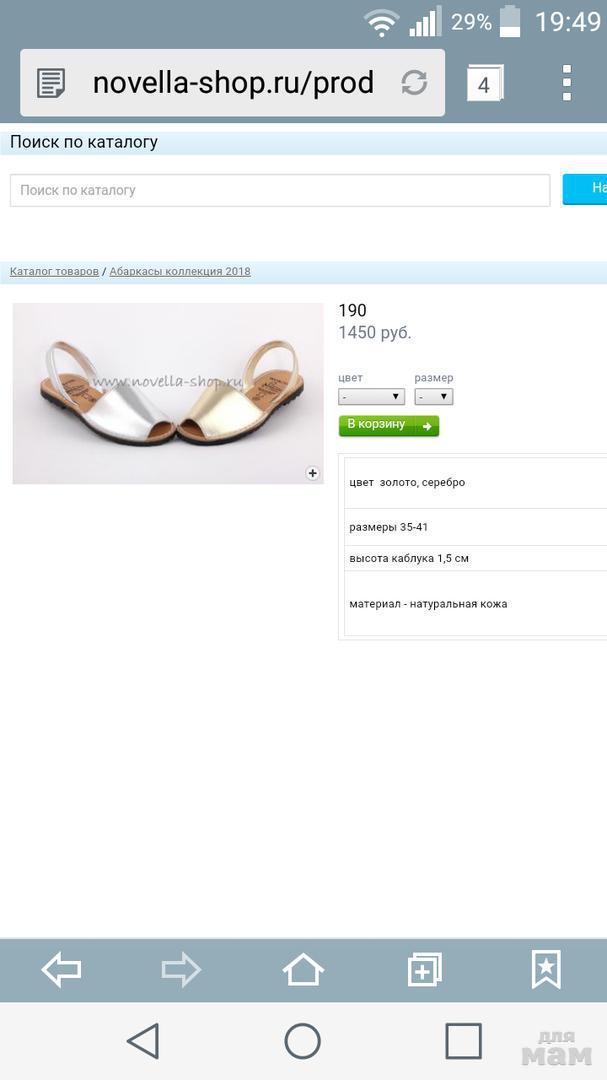Tap the reader mode page icon
This screenshot has width=607, height=1080.
51,83
